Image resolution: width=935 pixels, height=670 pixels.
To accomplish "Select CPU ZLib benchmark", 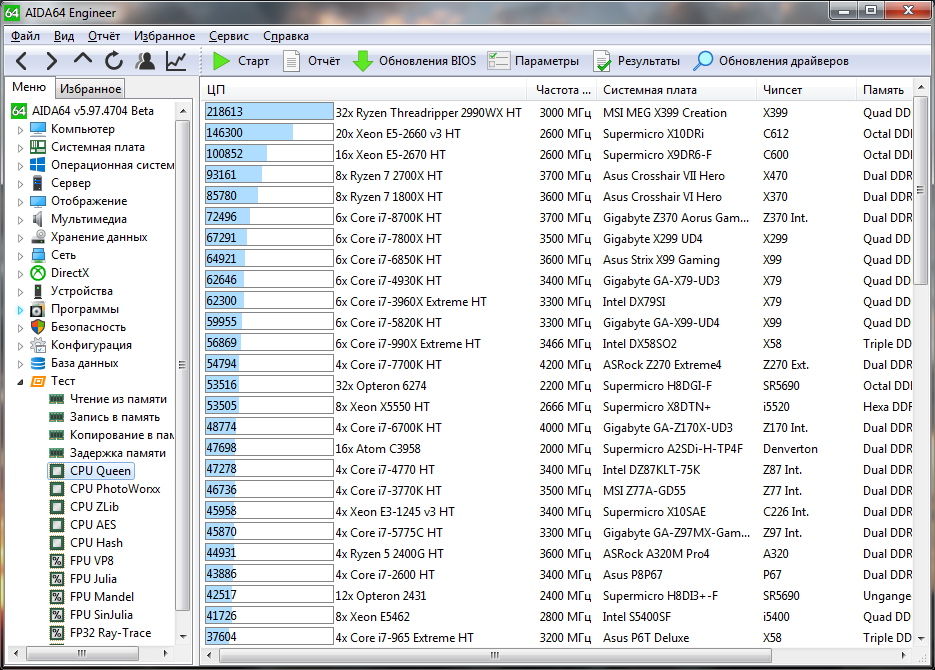I will pos(94,507).
